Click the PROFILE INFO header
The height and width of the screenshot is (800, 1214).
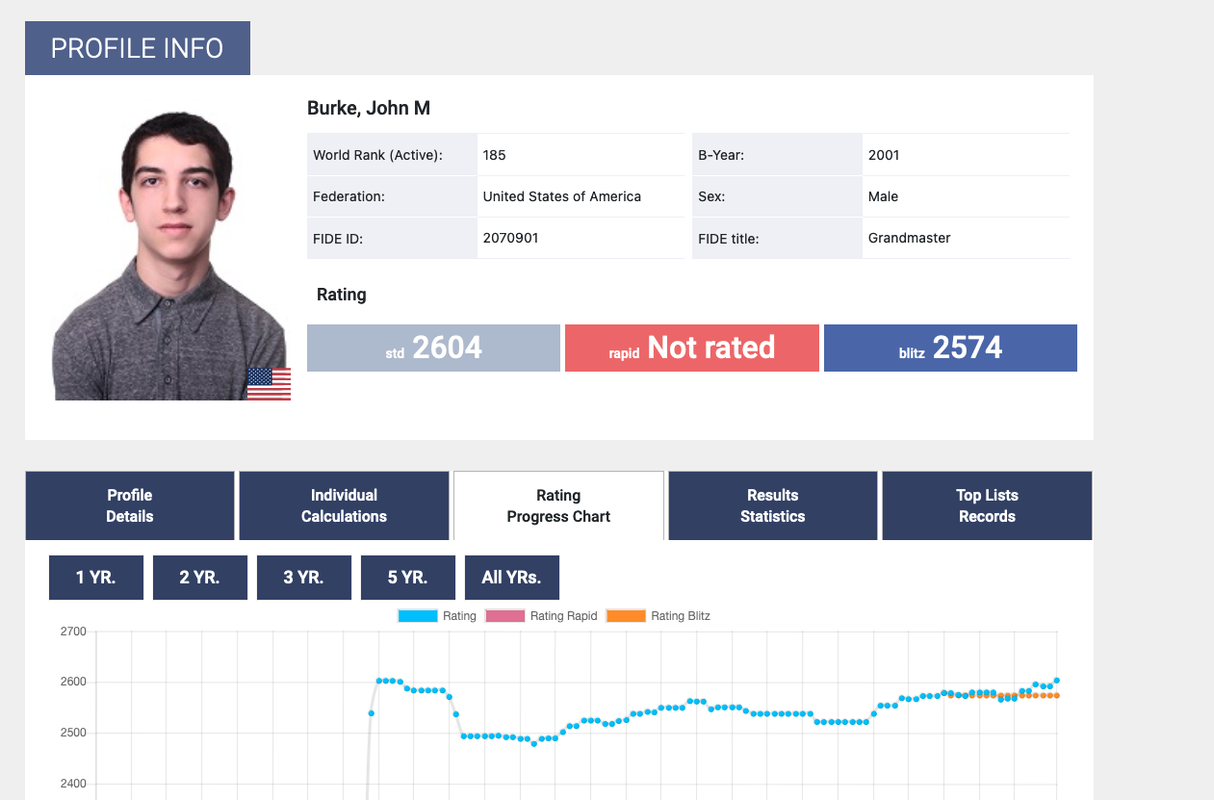(x=137, y=48)
